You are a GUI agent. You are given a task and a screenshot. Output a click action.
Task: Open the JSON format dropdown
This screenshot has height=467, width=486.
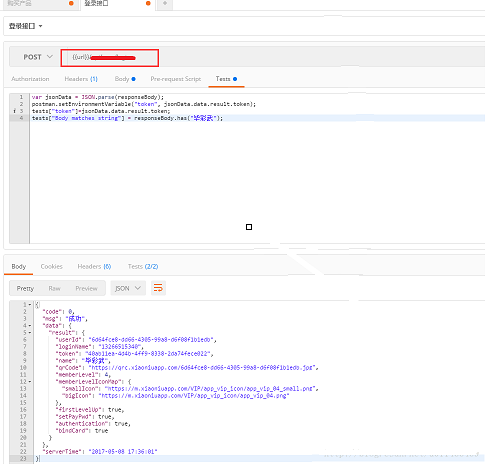(x=128, y=288)
